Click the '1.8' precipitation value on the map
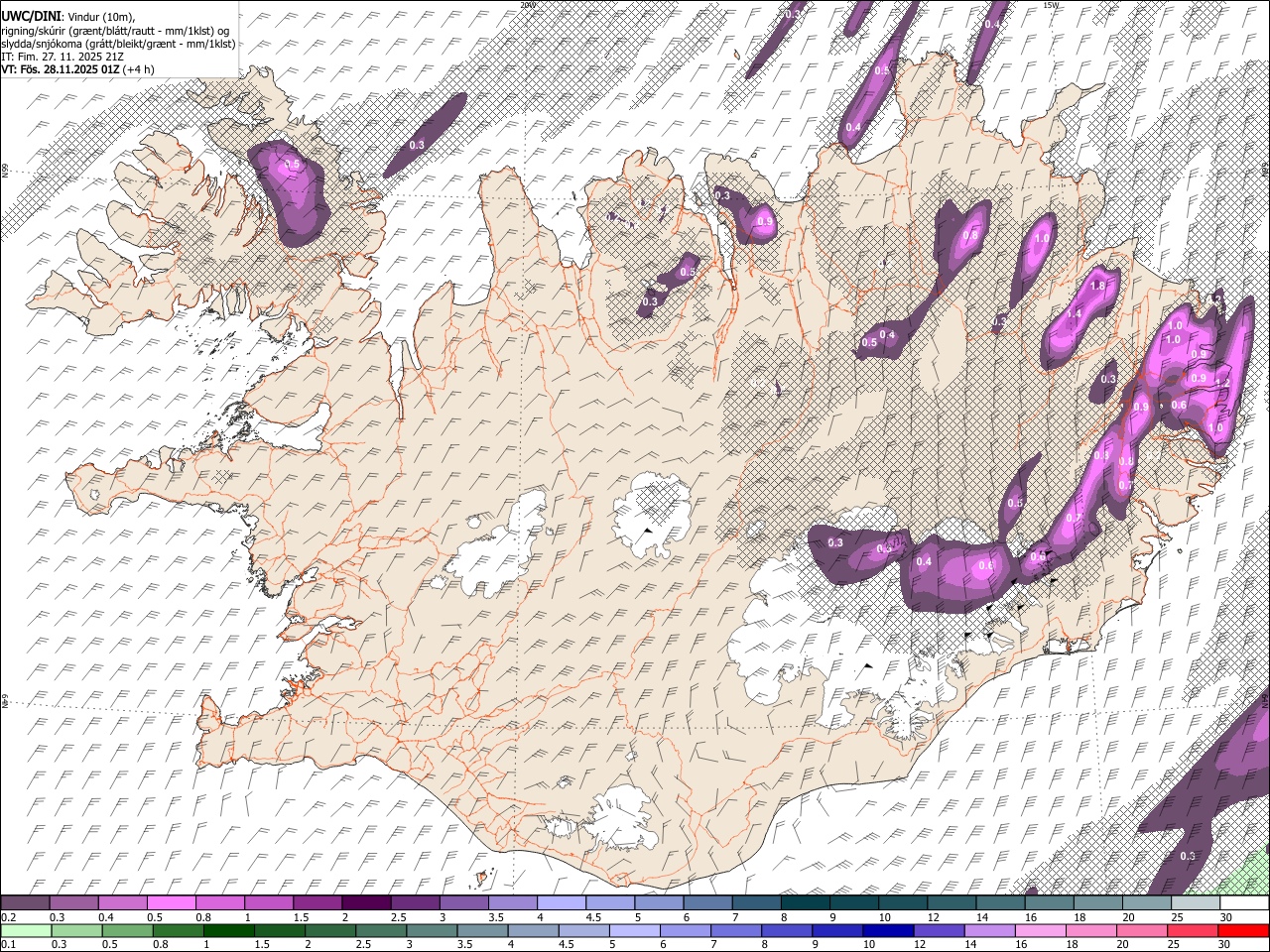1270x952 pixels. click(1097, 286)
